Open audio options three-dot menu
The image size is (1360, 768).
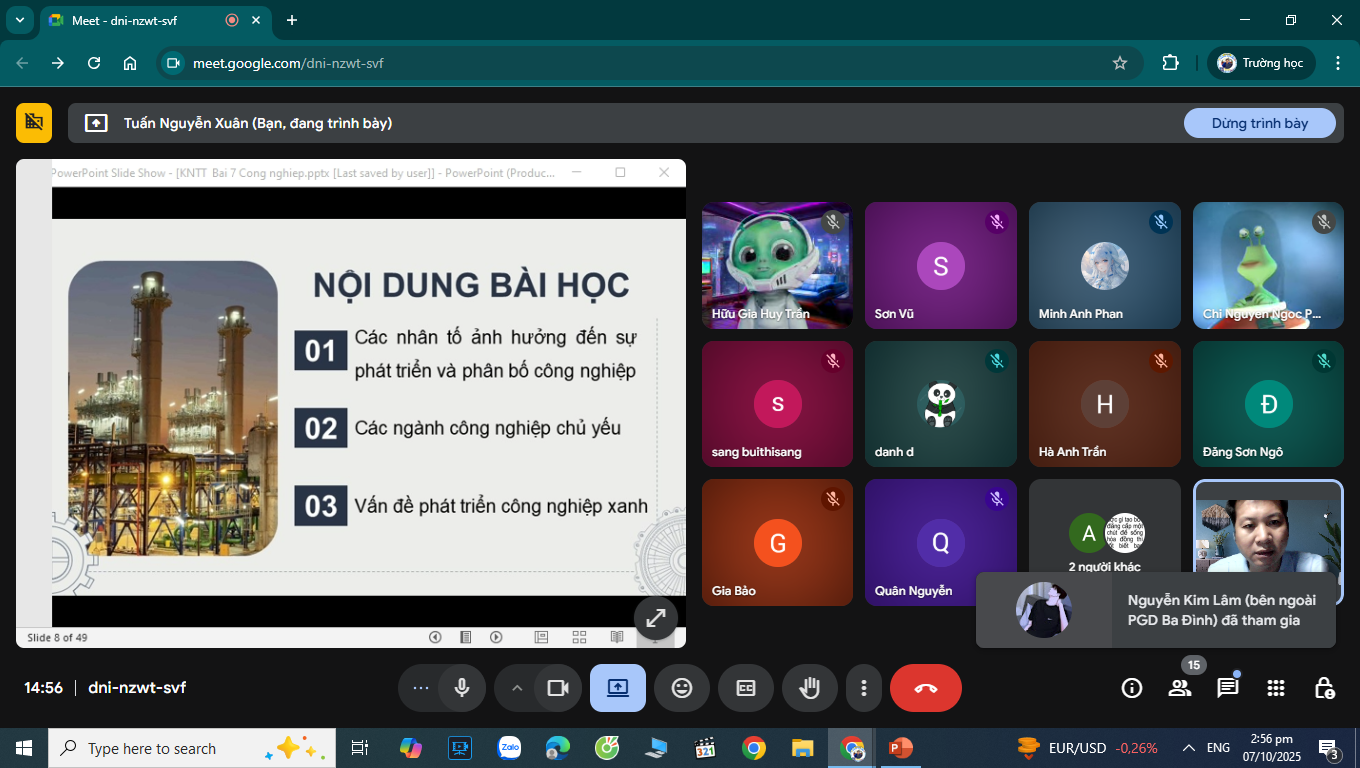point(421,688)
